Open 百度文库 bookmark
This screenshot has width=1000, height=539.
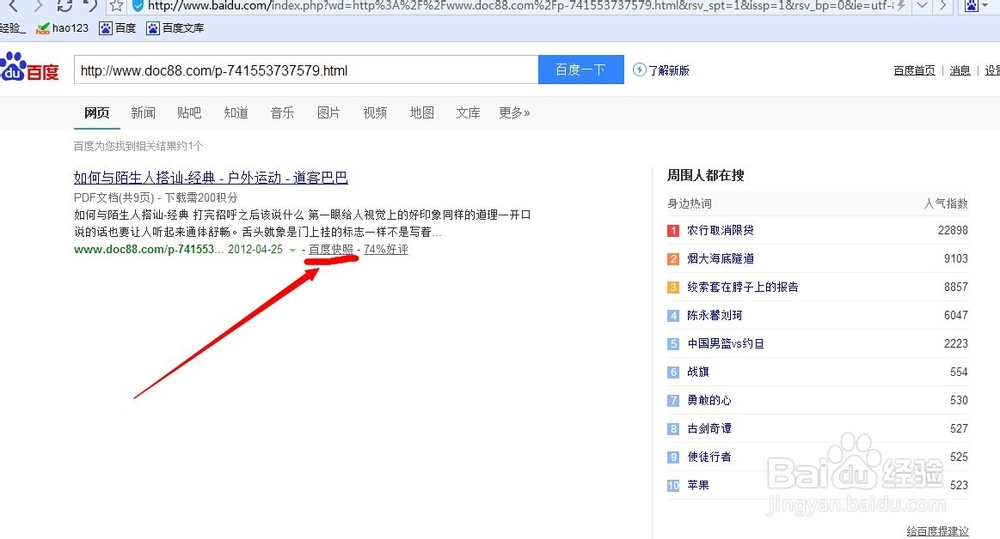(x=175, y=28)
